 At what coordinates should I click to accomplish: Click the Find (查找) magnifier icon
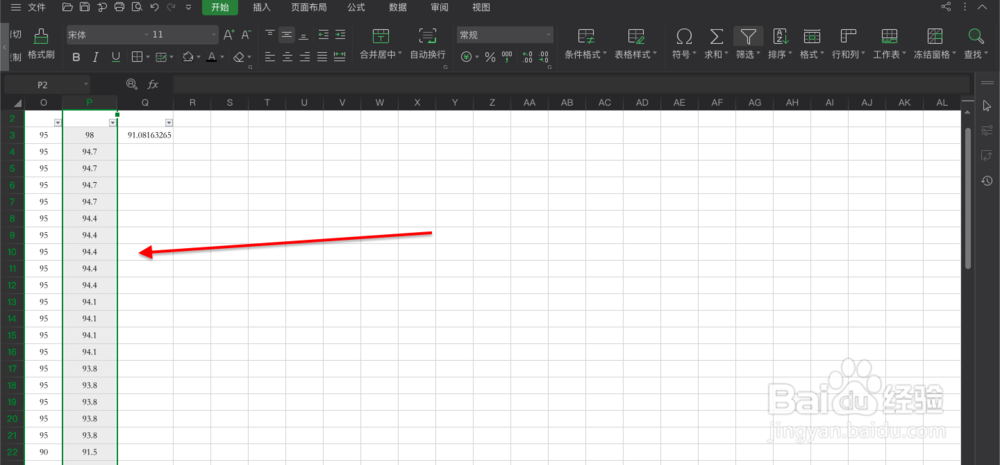[975, 36]
